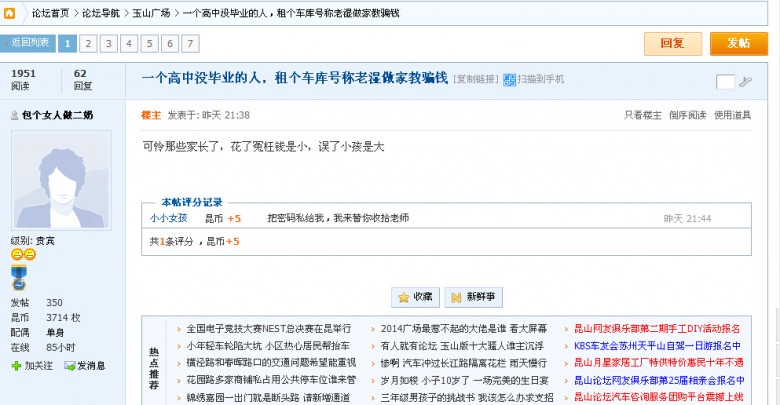Click the 发消息 envelope message icon
Viewport: 780px width, 405px height.
tap(70, 366)
